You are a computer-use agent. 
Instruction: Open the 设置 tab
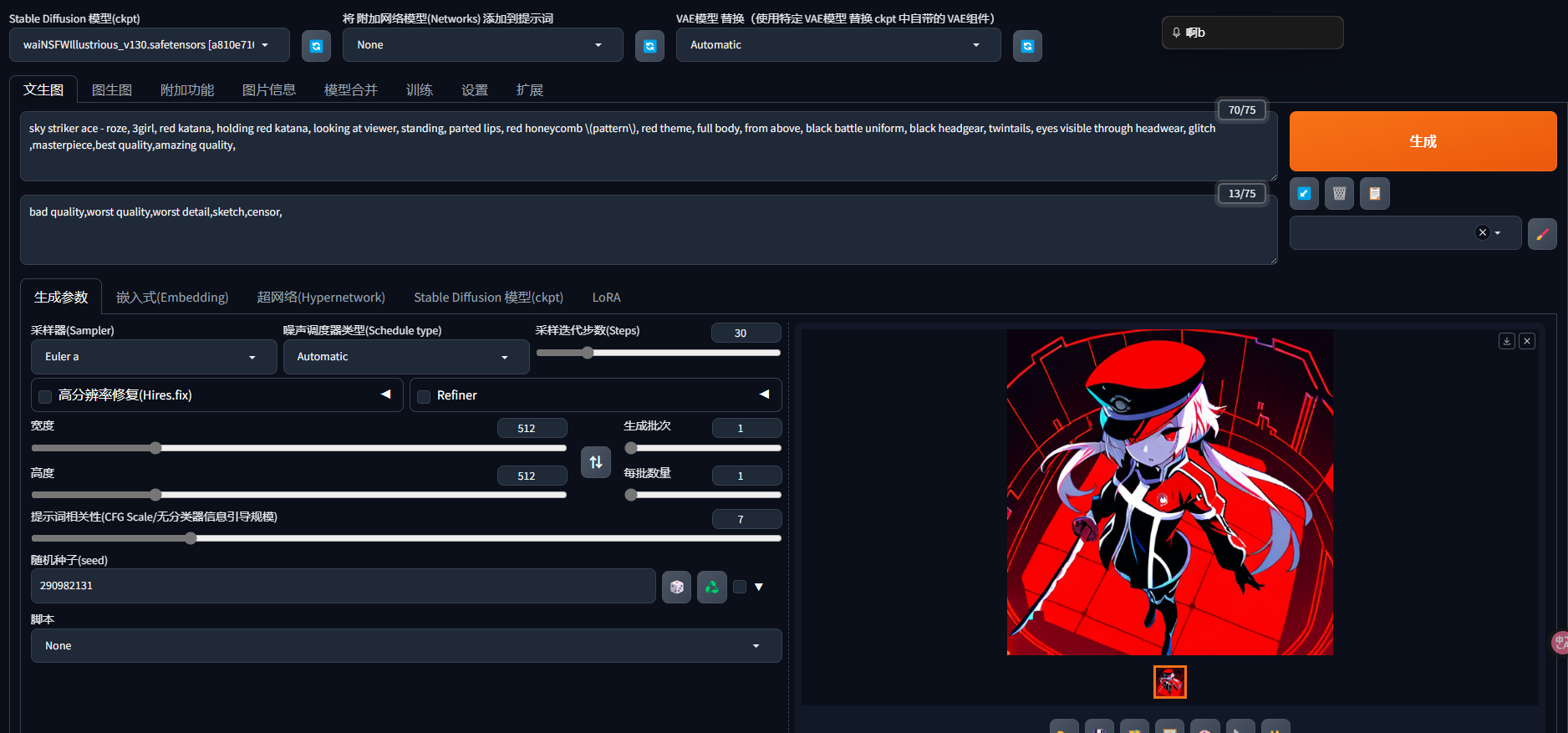point(475,89)
